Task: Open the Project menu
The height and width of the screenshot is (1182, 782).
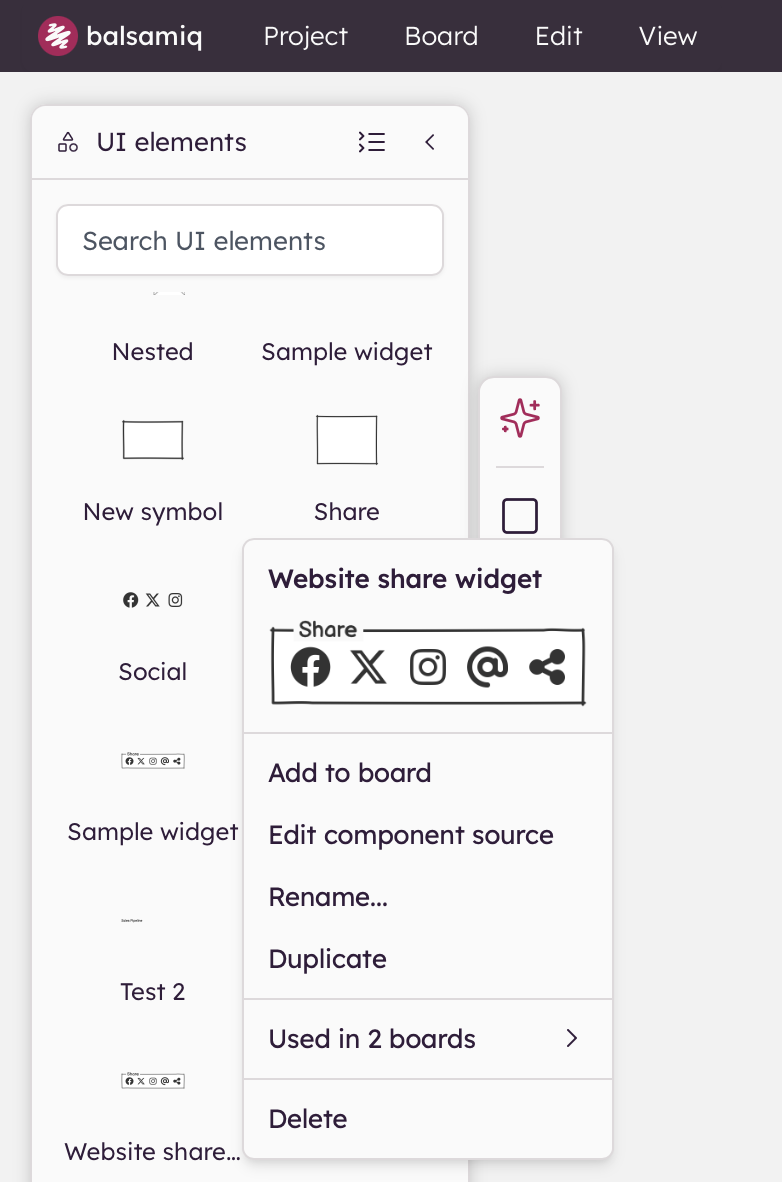Action: (x=305, y=35)
